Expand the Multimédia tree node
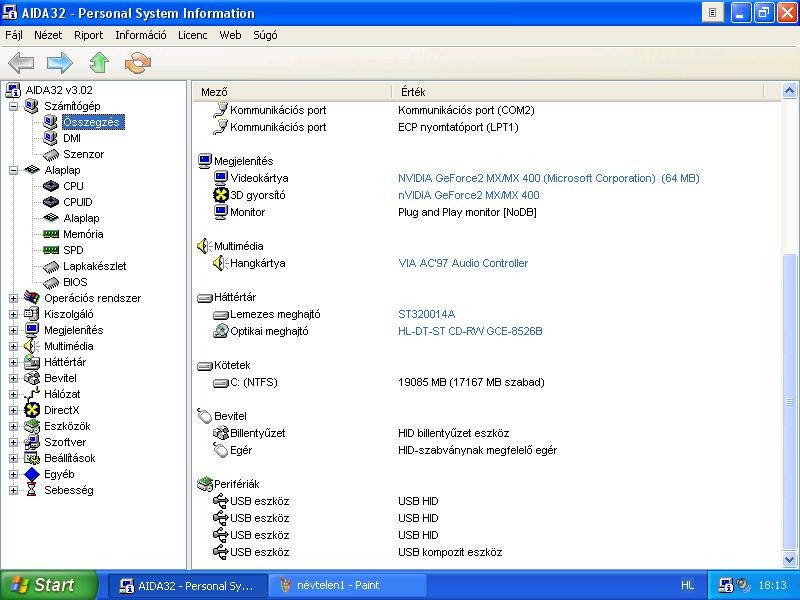The image size is (800, 600). pyautogui.click(x=13, y=346)
